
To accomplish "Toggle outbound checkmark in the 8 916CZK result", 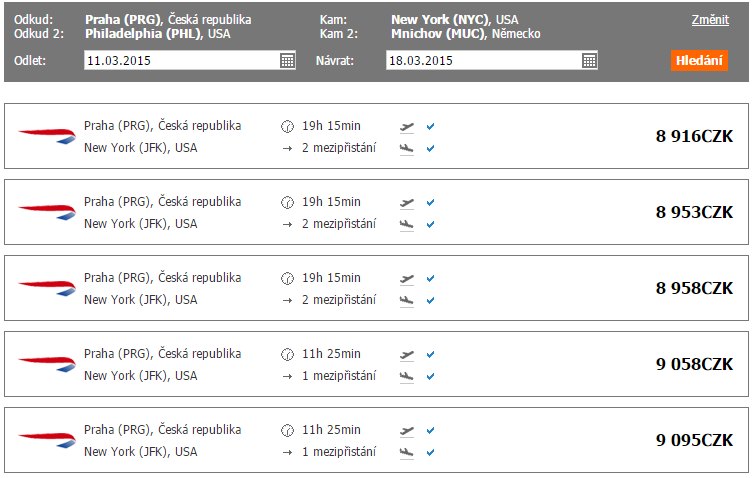I will pyautogui.click(x=430, y=126).
